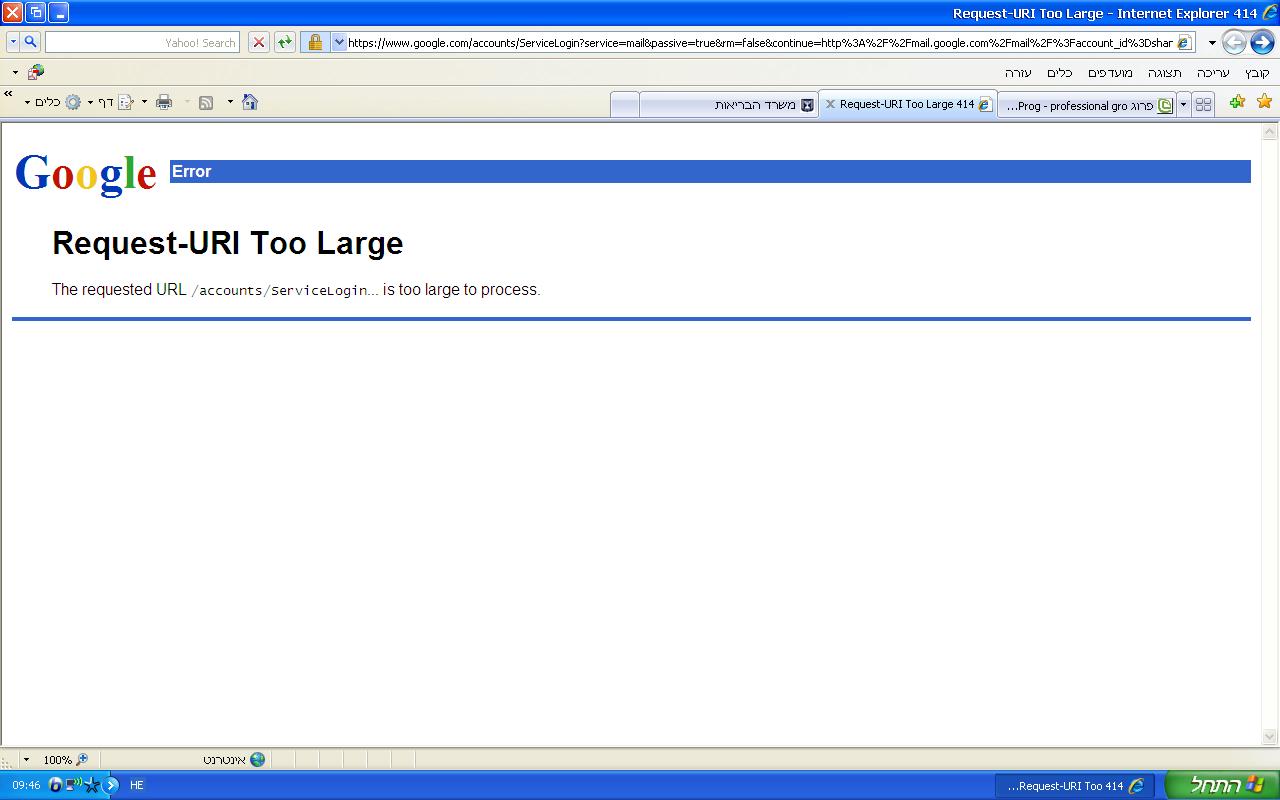This screenshot has width=1280, height=800.
Task: Click the globe icon on the links bar
Action: [x=36, y=72]
